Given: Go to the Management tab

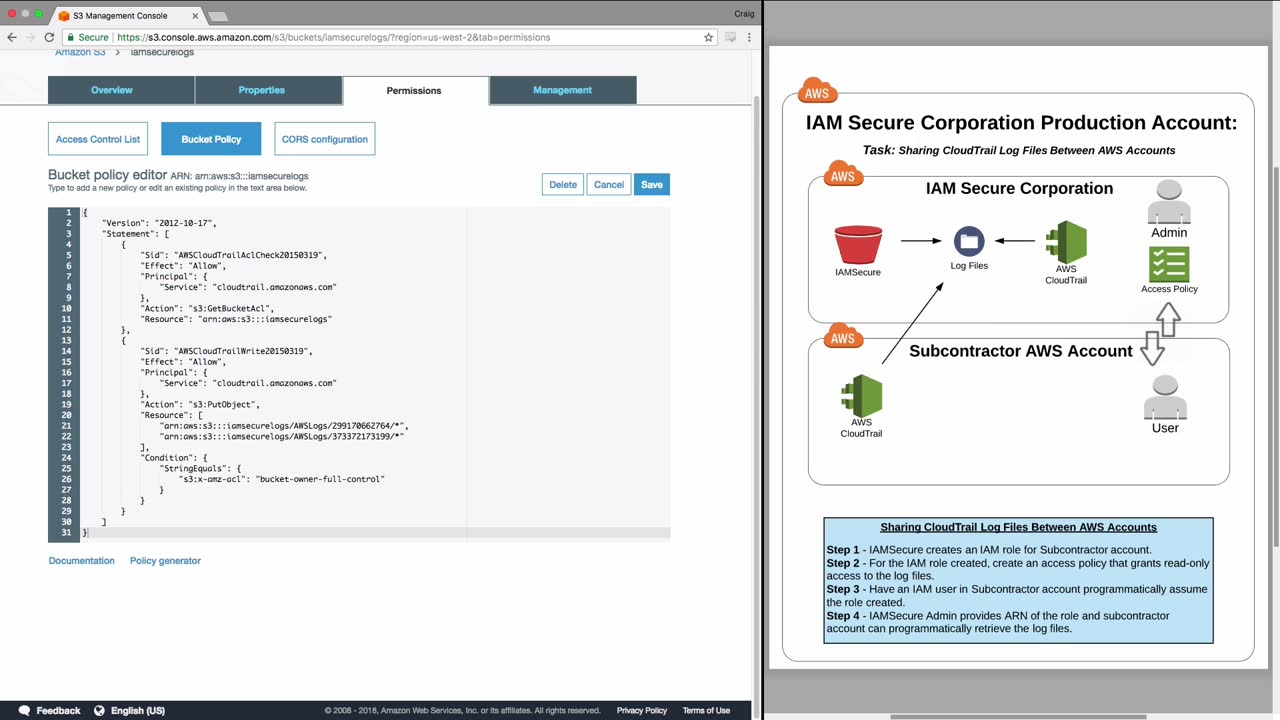Looking at the screenshot, I should (562, 90).
